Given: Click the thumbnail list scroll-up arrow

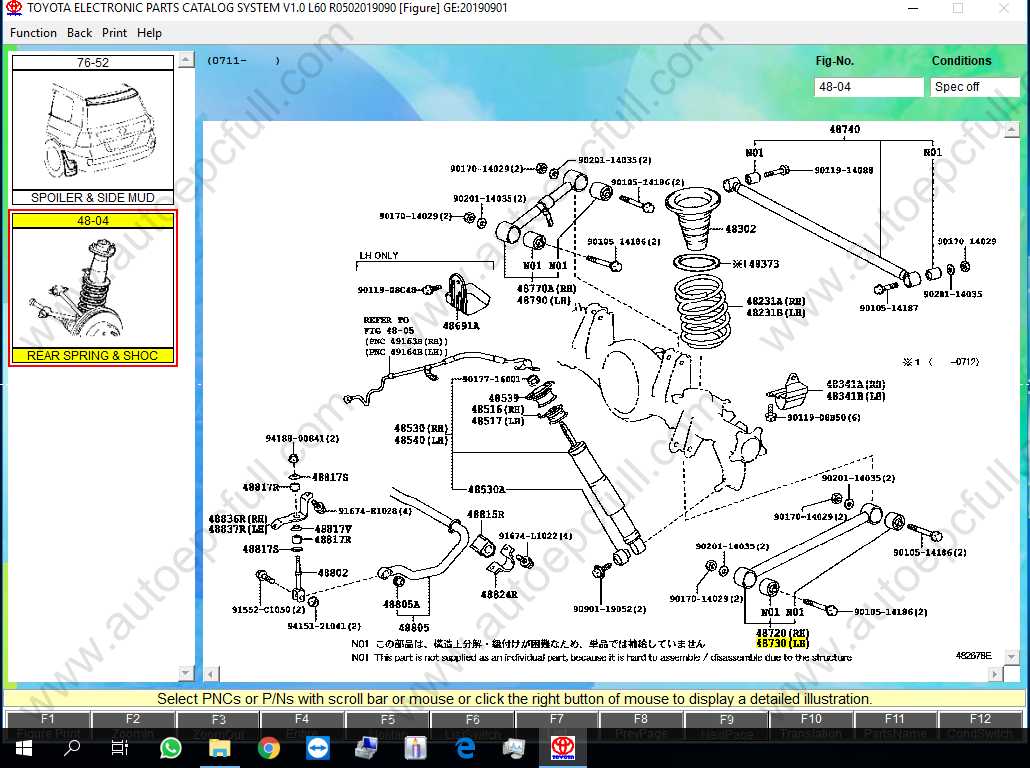Looking at the screenshot, I should [187, 60].
